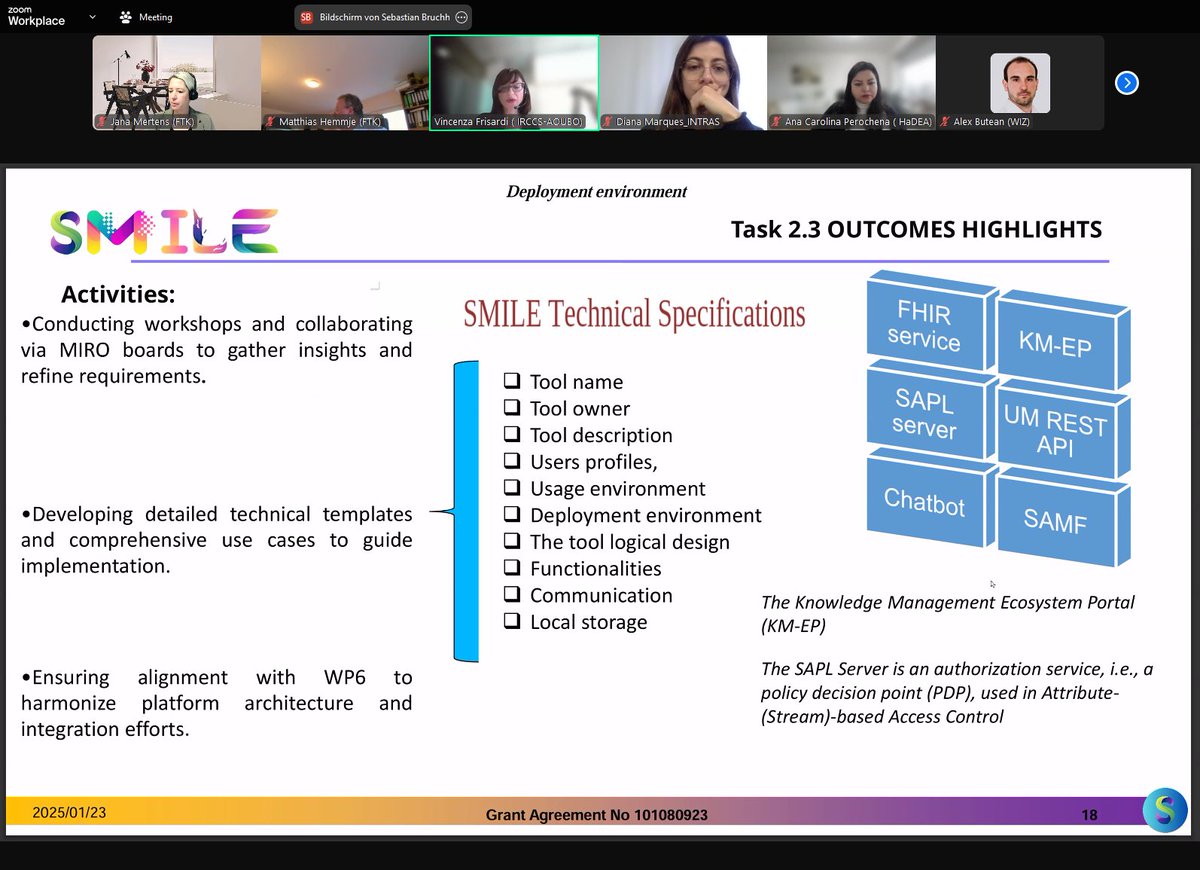
Task: Select Diana Marques' video thumbnail
Action: pyautogui.click(x=682, y=83)
